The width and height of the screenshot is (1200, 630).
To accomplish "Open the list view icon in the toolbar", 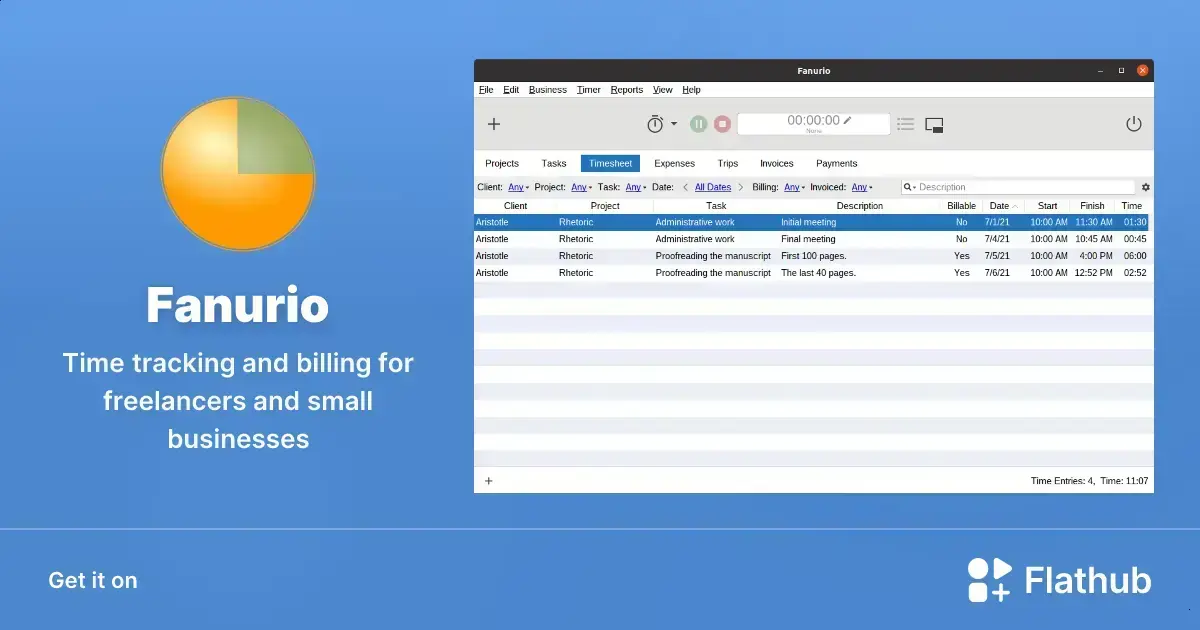I will pos(905,124).
